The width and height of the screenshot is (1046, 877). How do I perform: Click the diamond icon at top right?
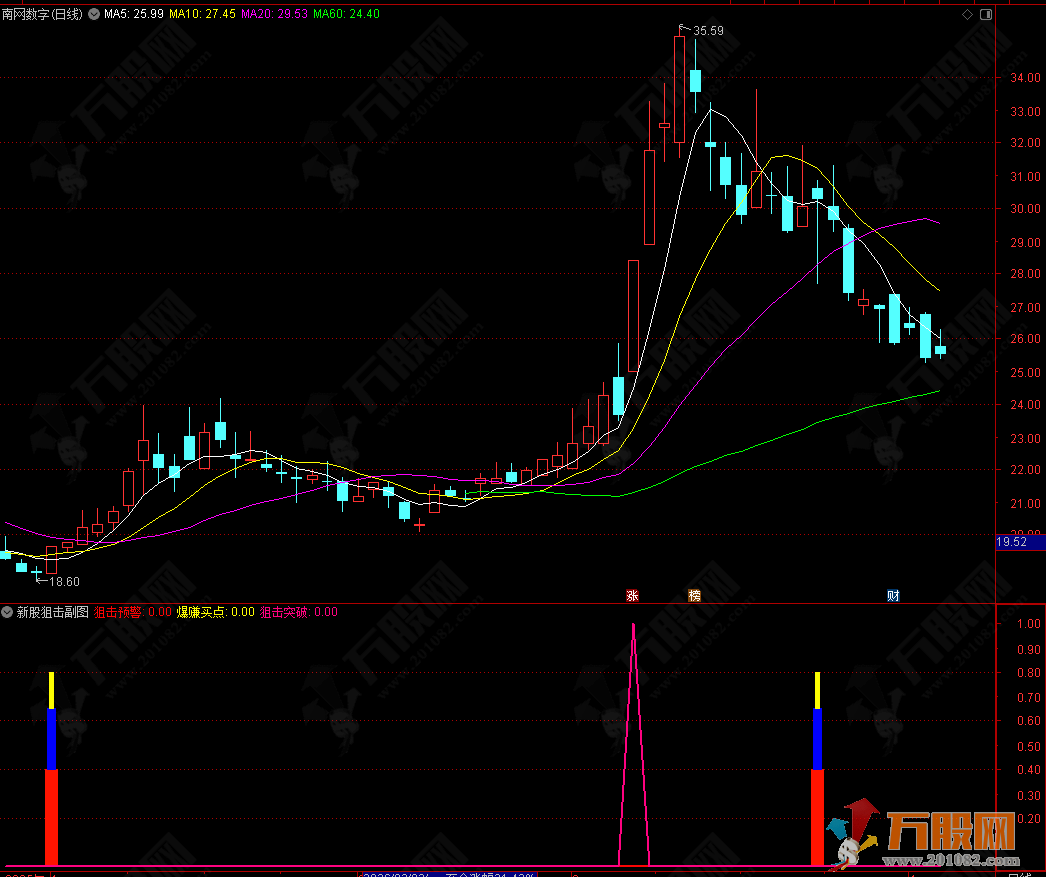point(967,15)
